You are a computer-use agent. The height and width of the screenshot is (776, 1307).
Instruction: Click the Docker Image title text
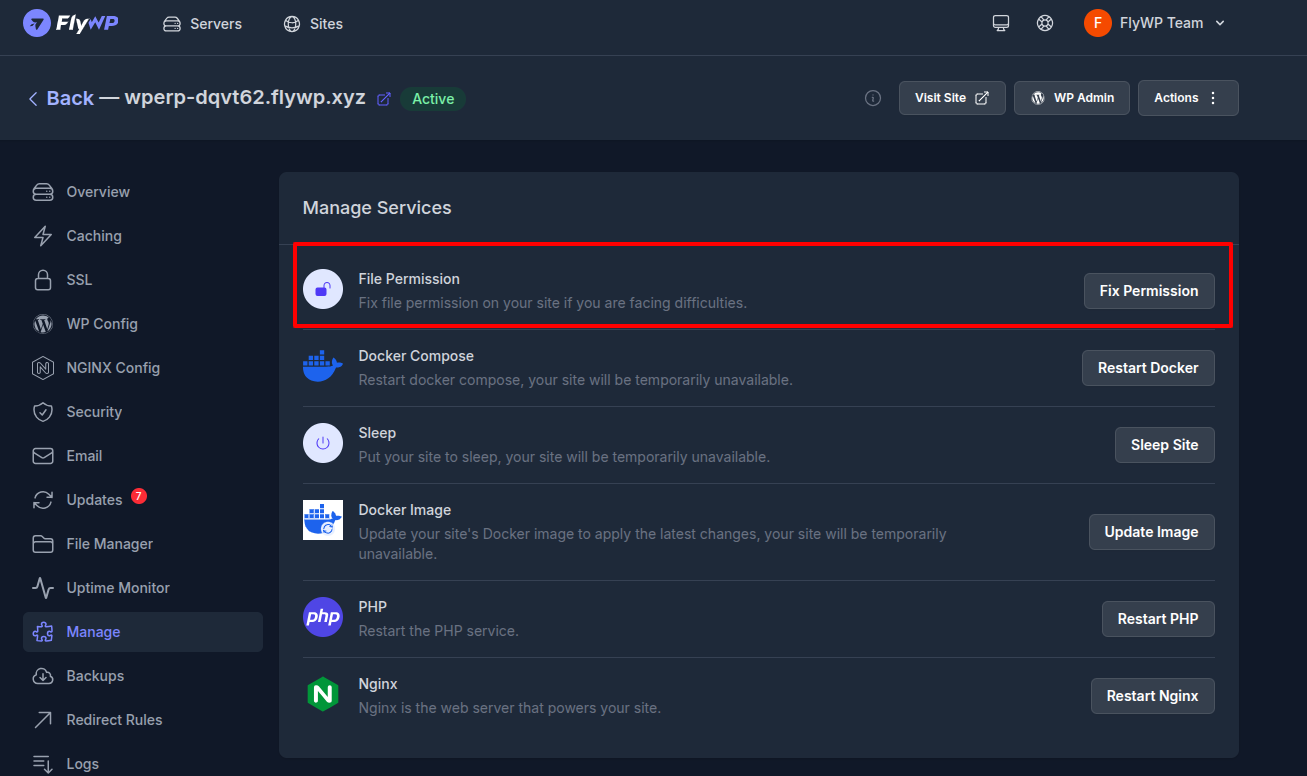pos(405,510)
